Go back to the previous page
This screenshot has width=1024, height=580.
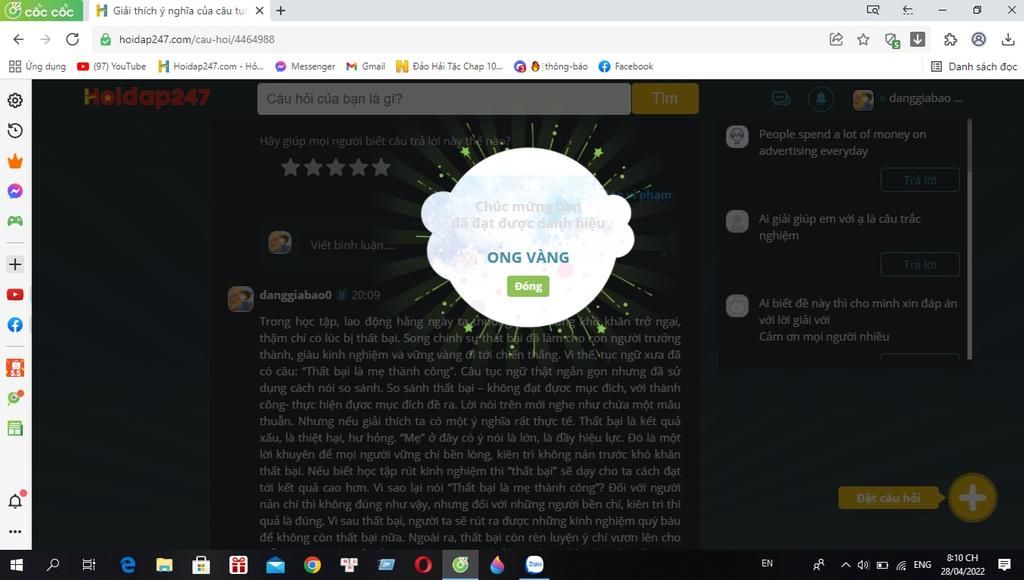pyautogui.click(x=18, y=39)
